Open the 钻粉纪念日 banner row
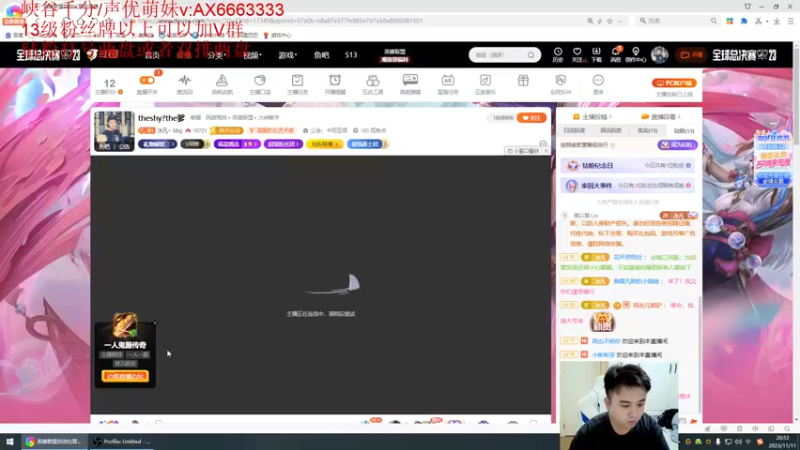This screenshot has height=450, width=800. 628,165
